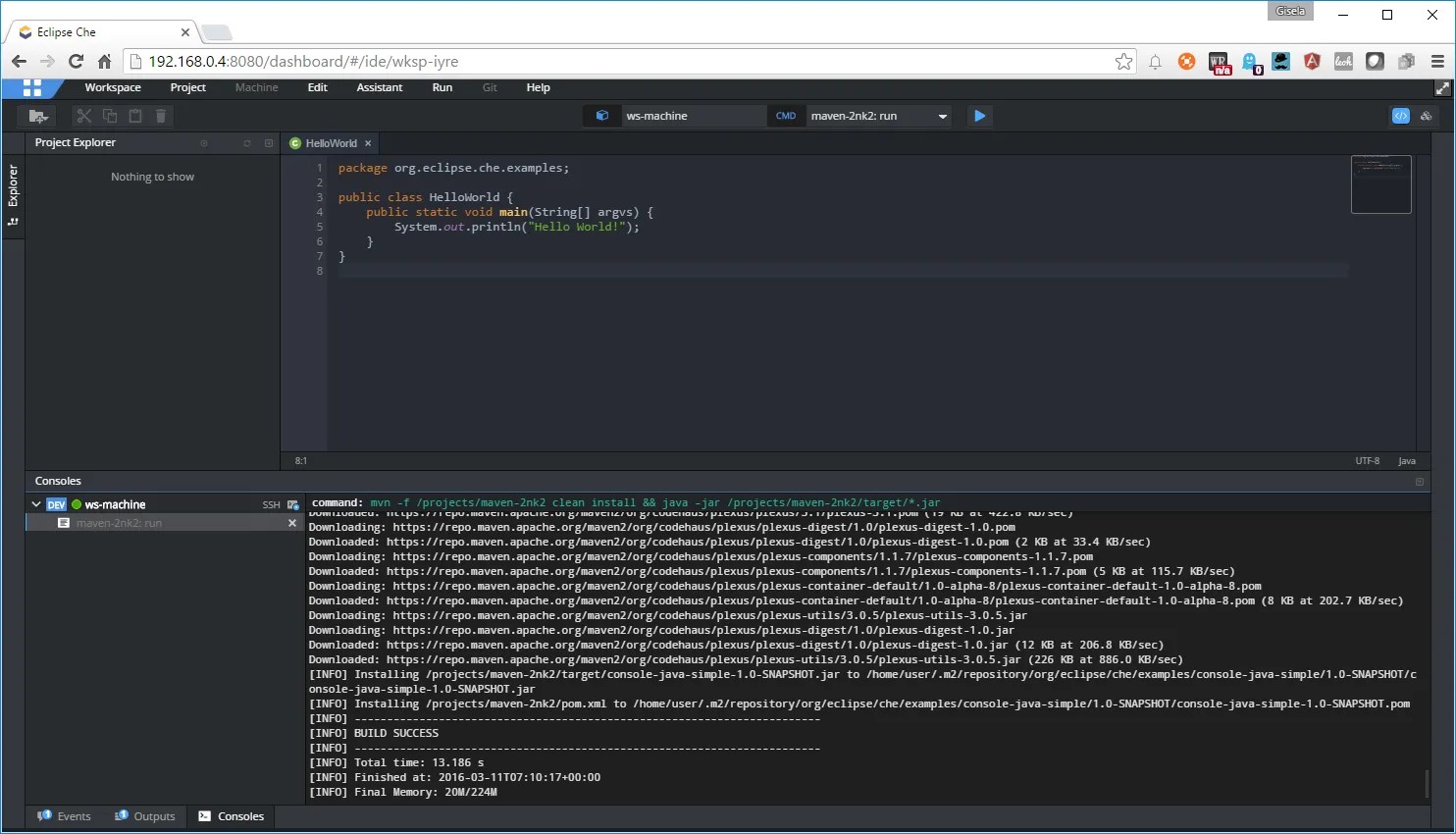Click the console command line text
Image resolution: width=1456 pixels, height=834 pixels.
click(626, 502)
